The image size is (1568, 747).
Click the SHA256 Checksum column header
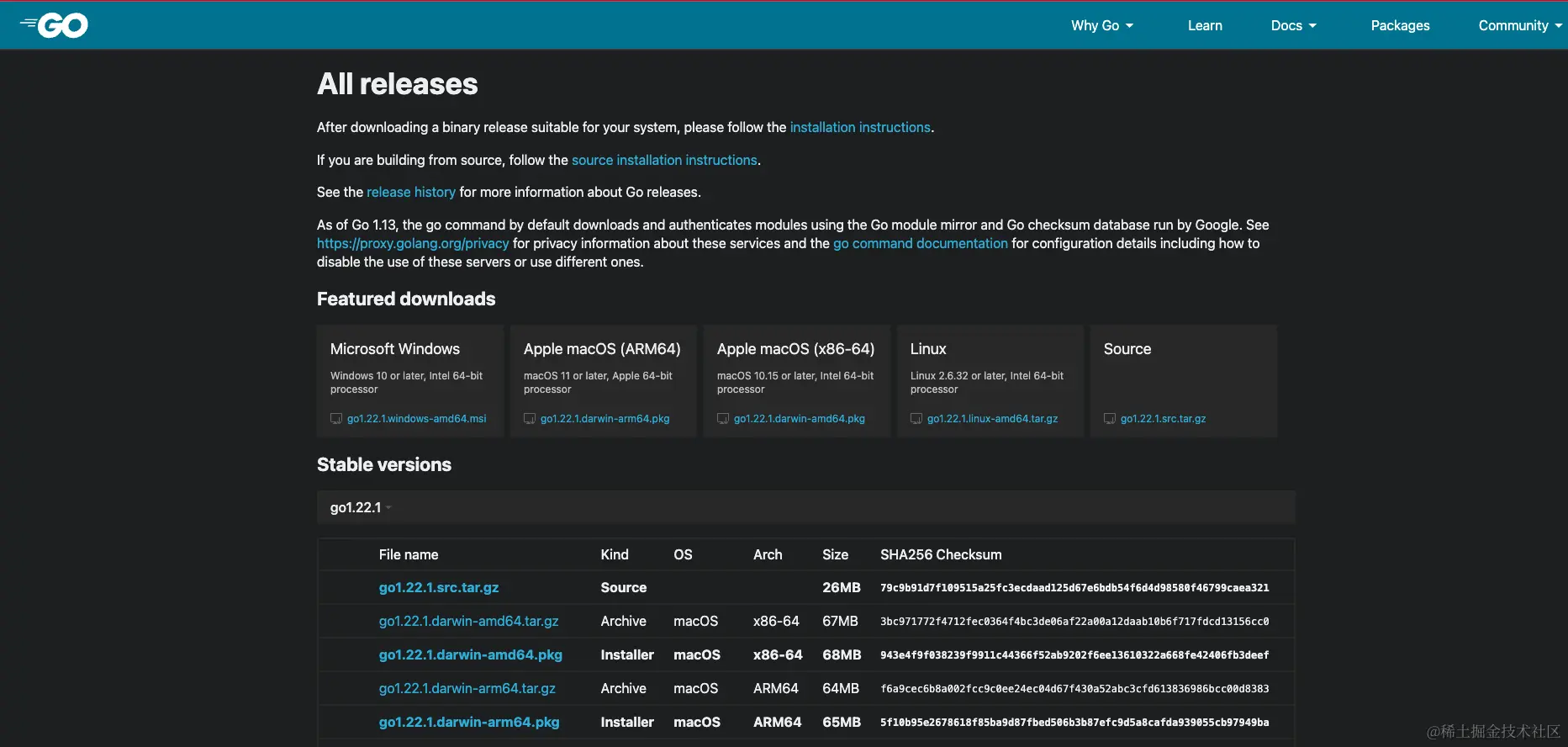click(941, 554)
